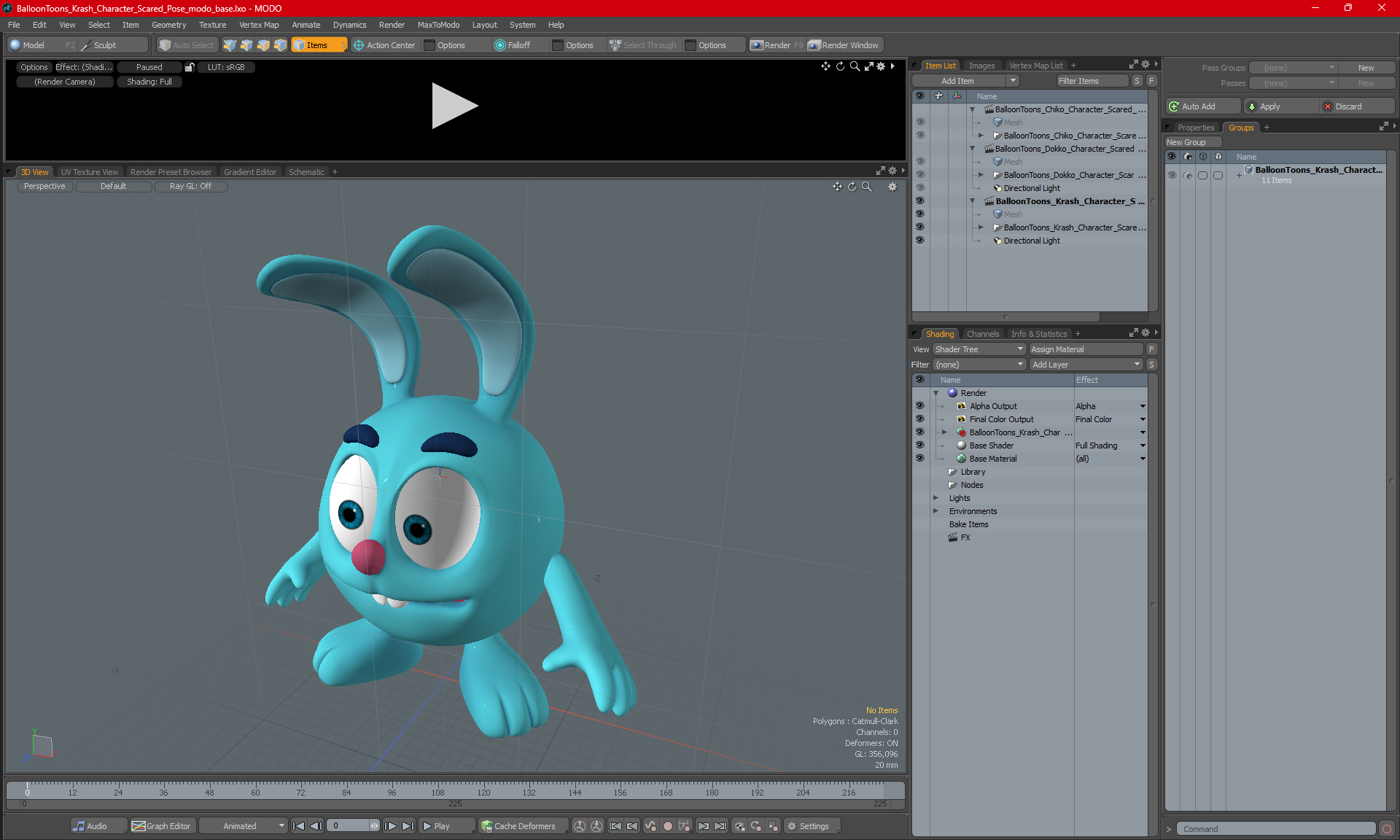Click zoom icon in preview viewport
1400x840 pixels.
[855, 66]
